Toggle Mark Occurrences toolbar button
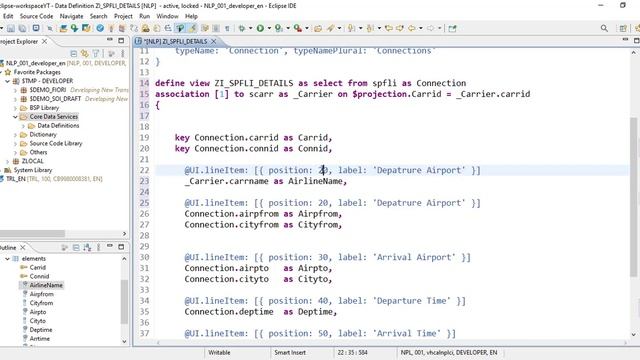Image resolution: width=640 pixels, height=360 pixels. (x=193, y=28)
